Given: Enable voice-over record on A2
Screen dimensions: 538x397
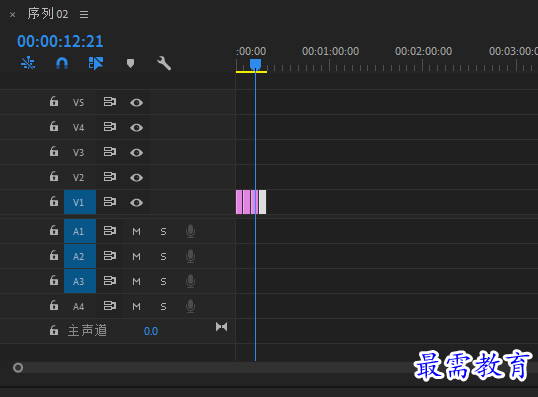Looking at the screenshot, I should [x=190, y=256].
